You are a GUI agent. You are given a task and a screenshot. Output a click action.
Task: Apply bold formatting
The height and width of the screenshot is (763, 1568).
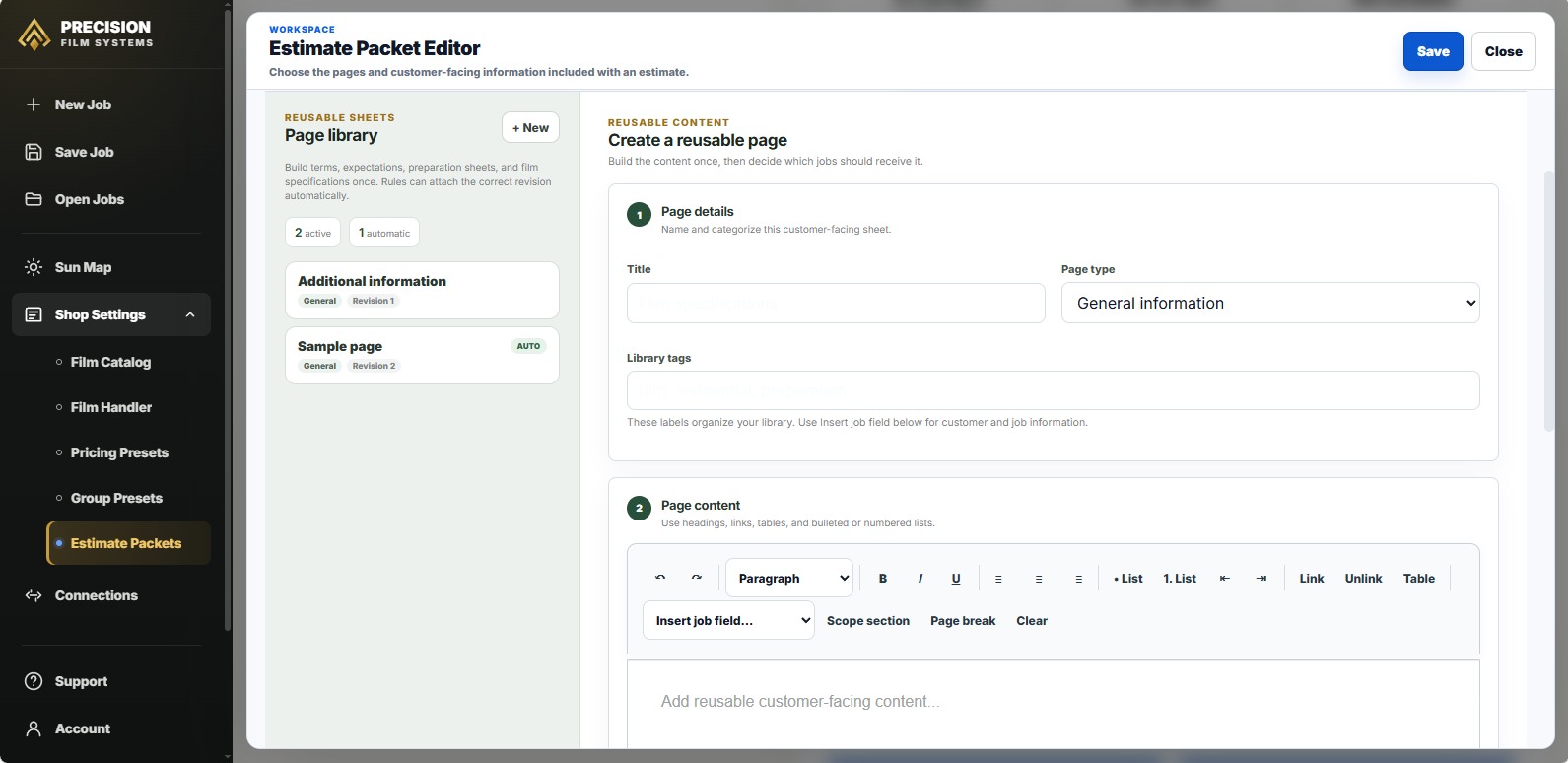coord(883,579)
